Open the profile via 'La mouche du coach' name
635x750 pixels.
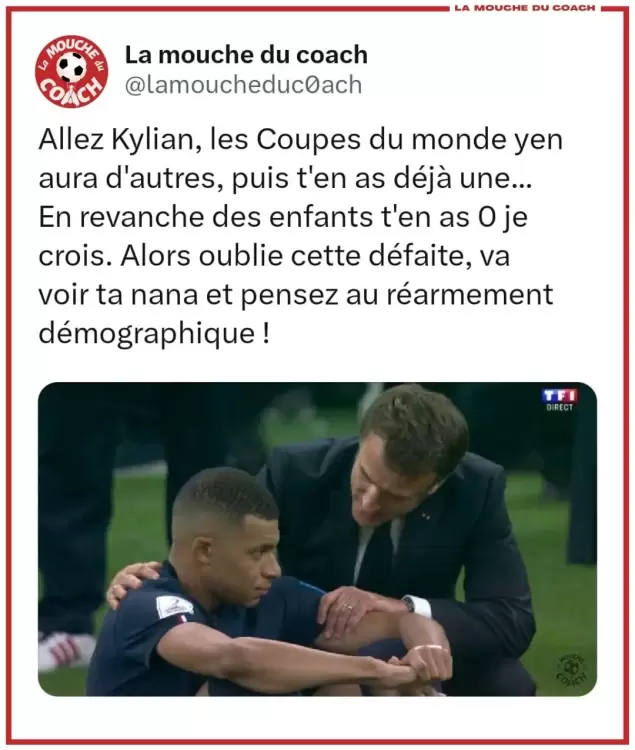[x=246, y=55]
